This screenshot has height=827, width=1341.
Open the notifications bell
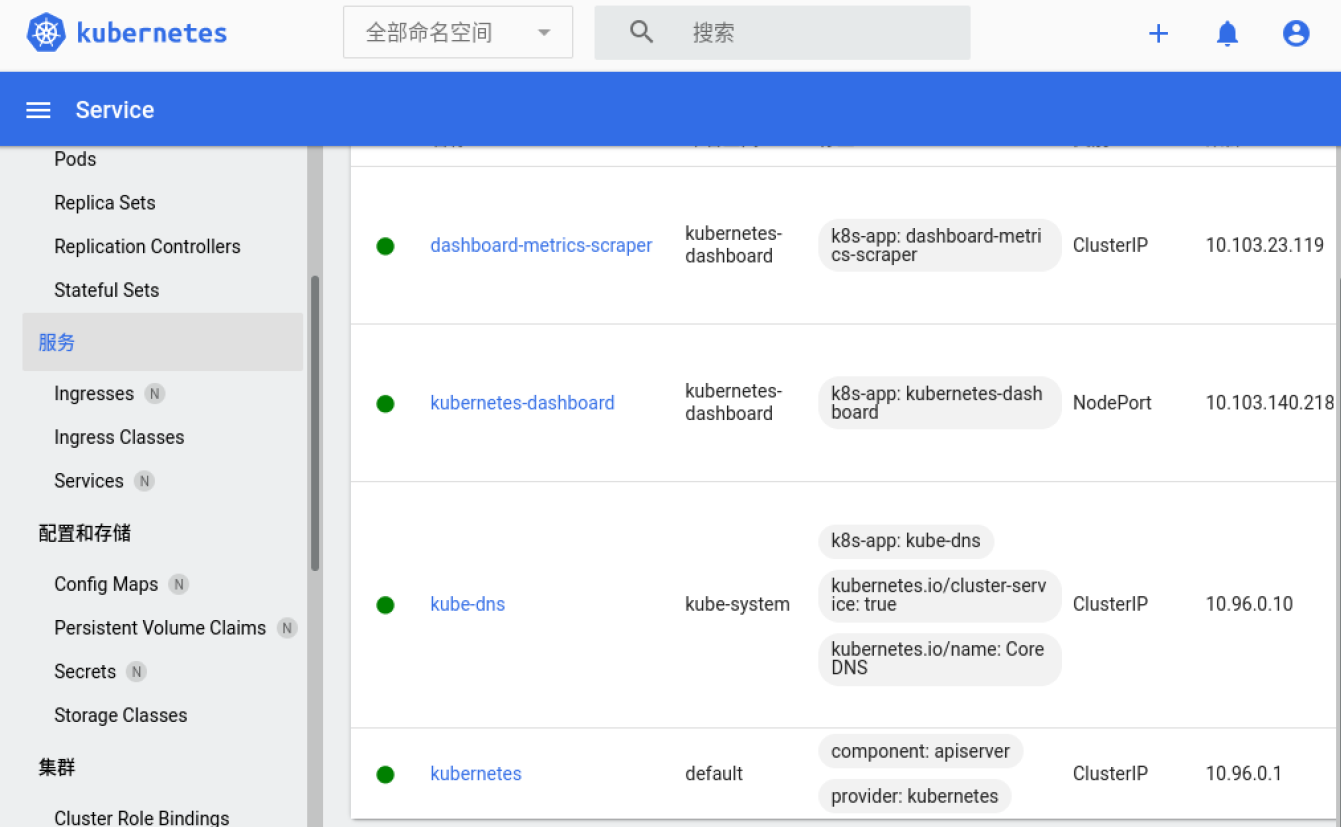tap(1227, 33)
